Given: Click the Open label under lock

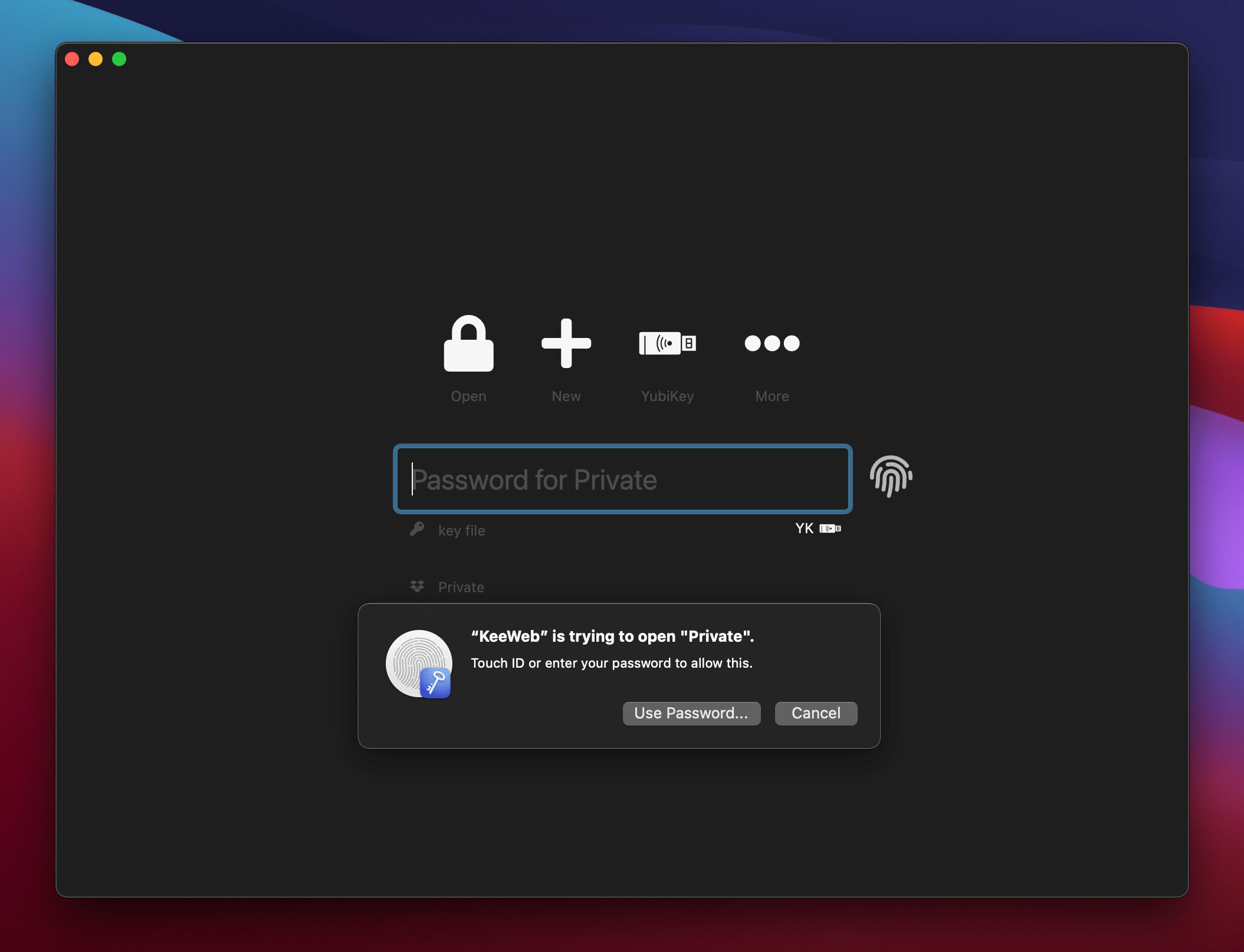Looking at the screenshot, I should click(468, 396).
